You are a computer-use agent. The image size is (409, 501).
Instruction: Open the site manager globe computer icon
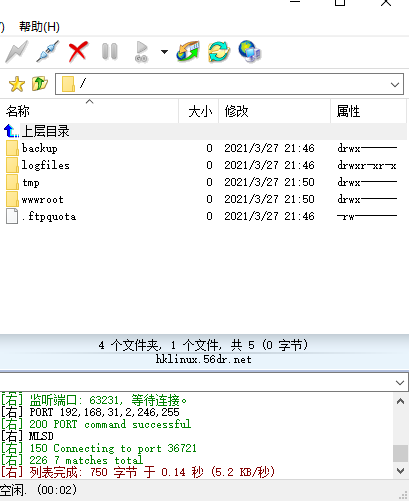[x=250, y=52]
